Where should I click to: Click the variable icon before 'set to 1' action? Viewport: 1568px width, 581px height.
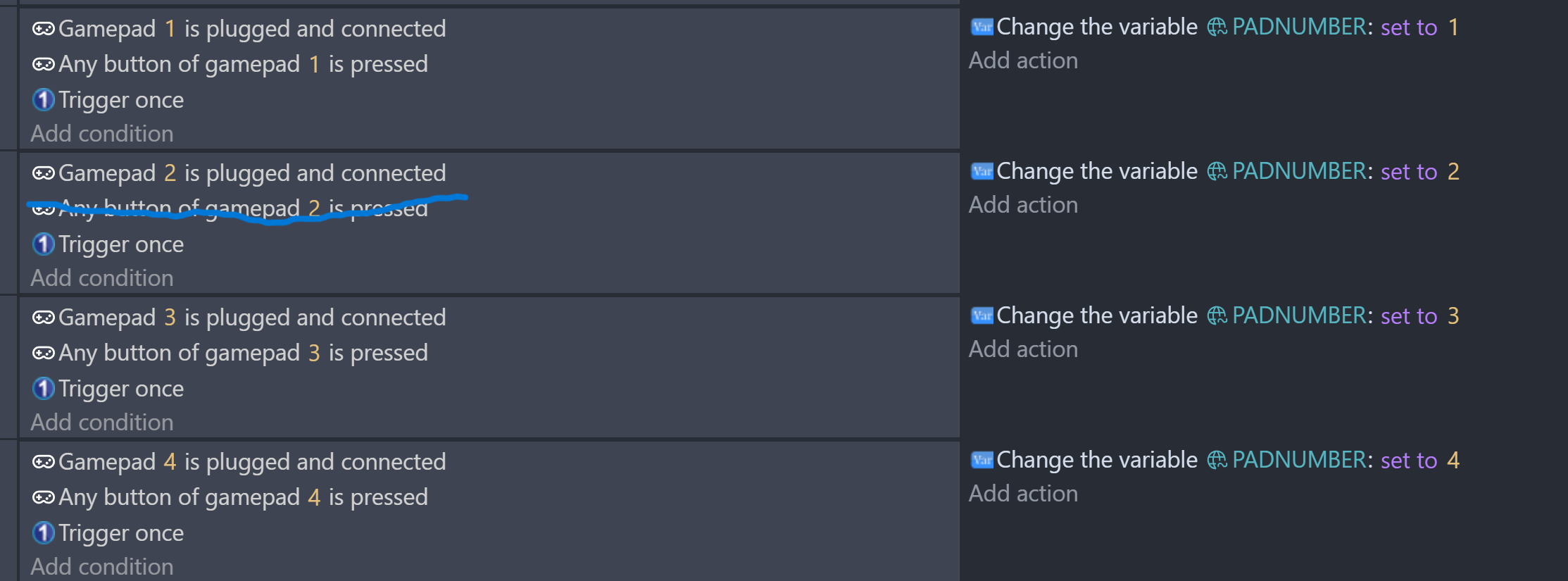981,27
